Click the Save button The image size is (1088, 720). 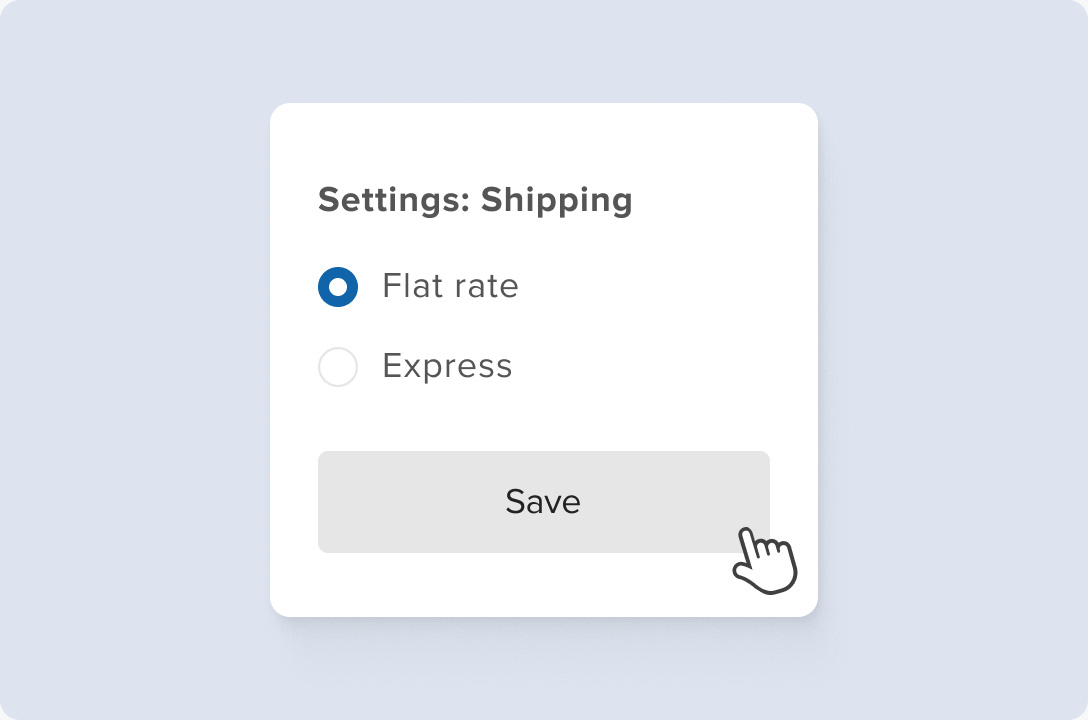pyautogui.click(x=543, y=501)
